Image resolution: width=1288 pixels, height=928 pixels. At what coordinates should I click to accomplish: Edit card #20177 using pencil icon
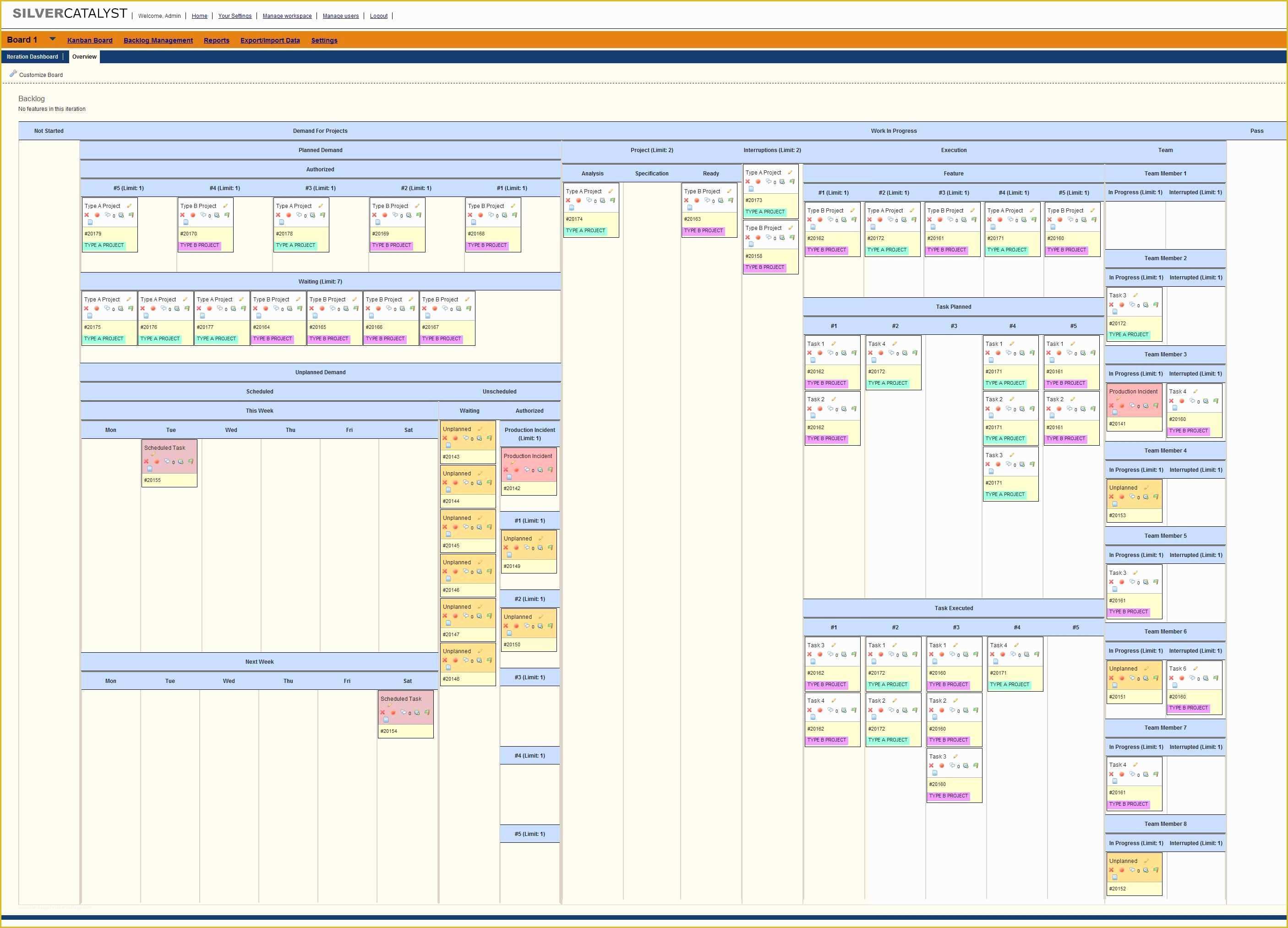tap(241, 299)
